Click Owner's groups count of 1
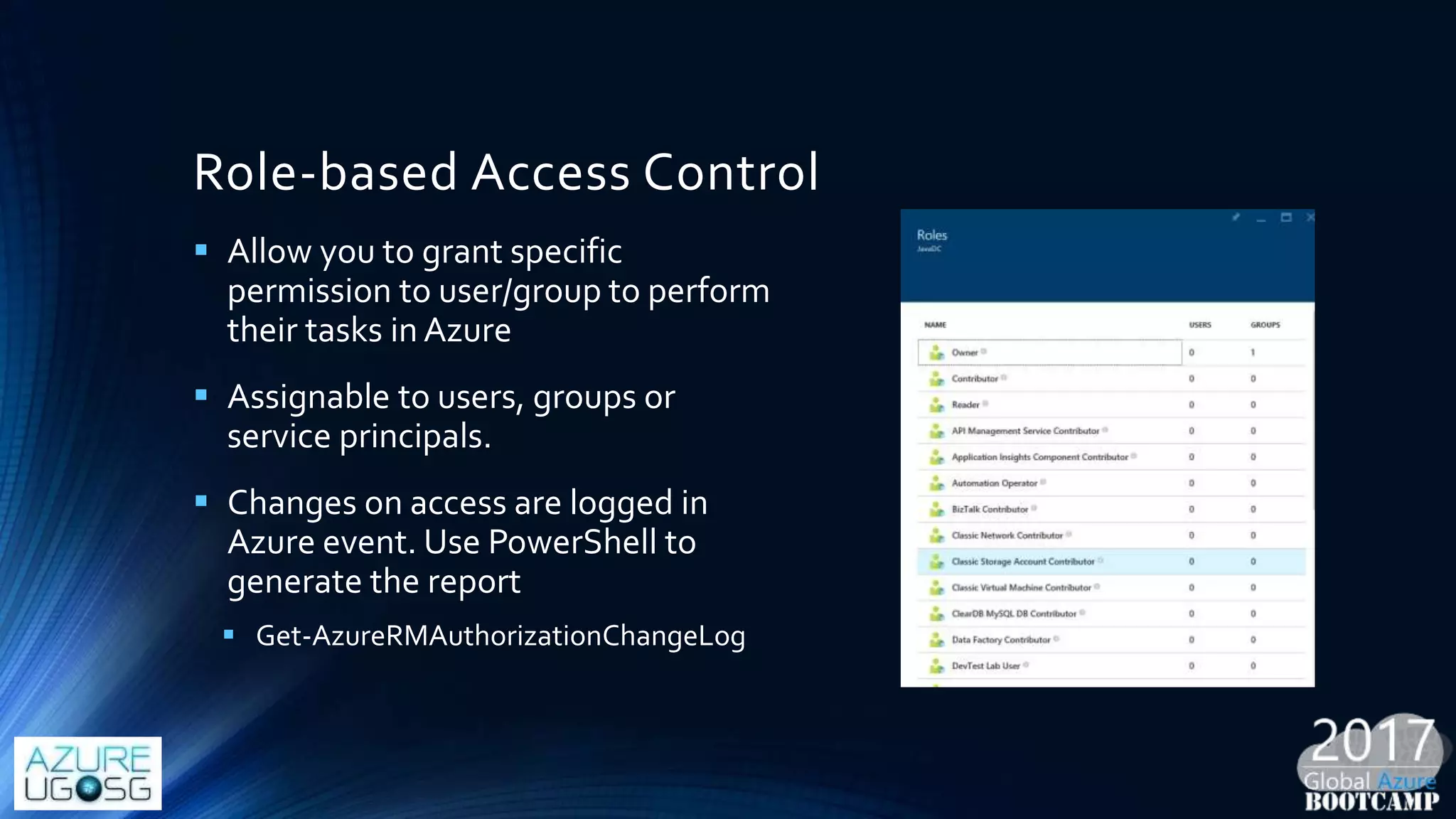1456x819 pixels. pos(1253,353)
